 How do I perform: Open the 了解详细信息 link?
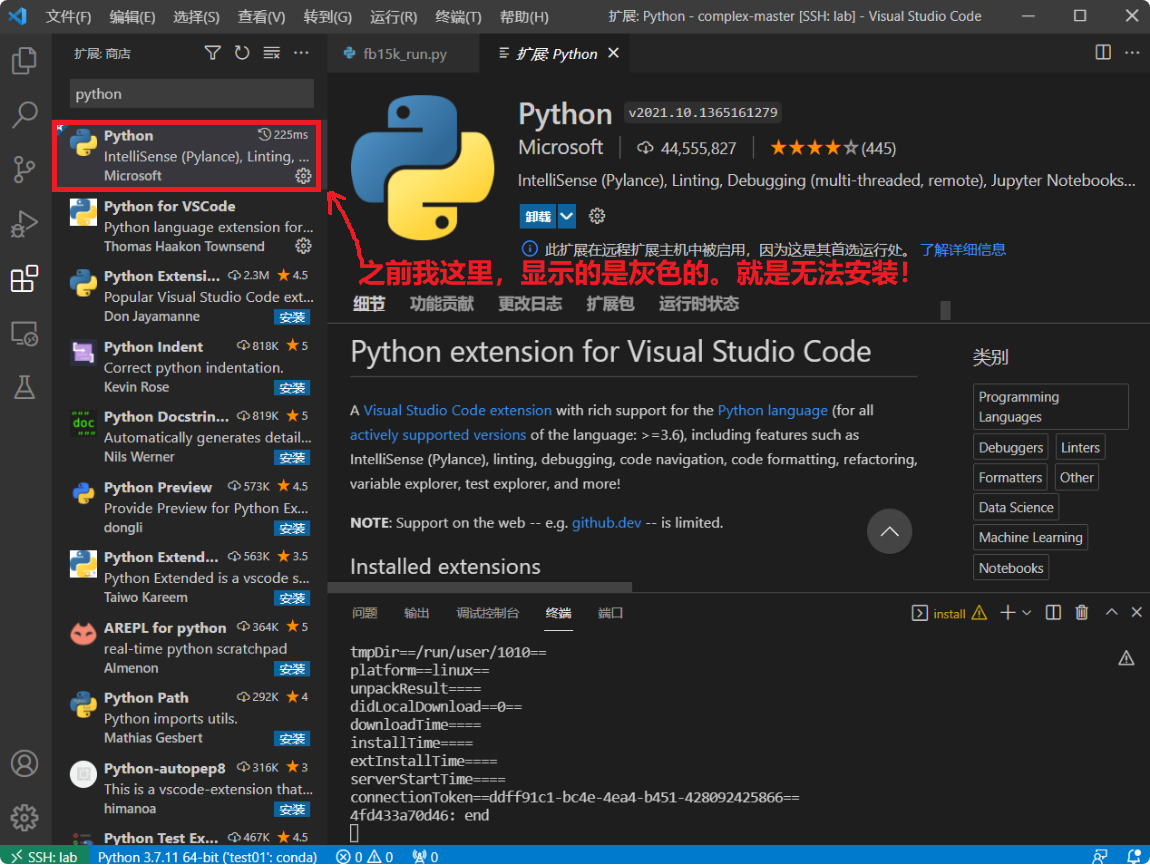point(963,249)
